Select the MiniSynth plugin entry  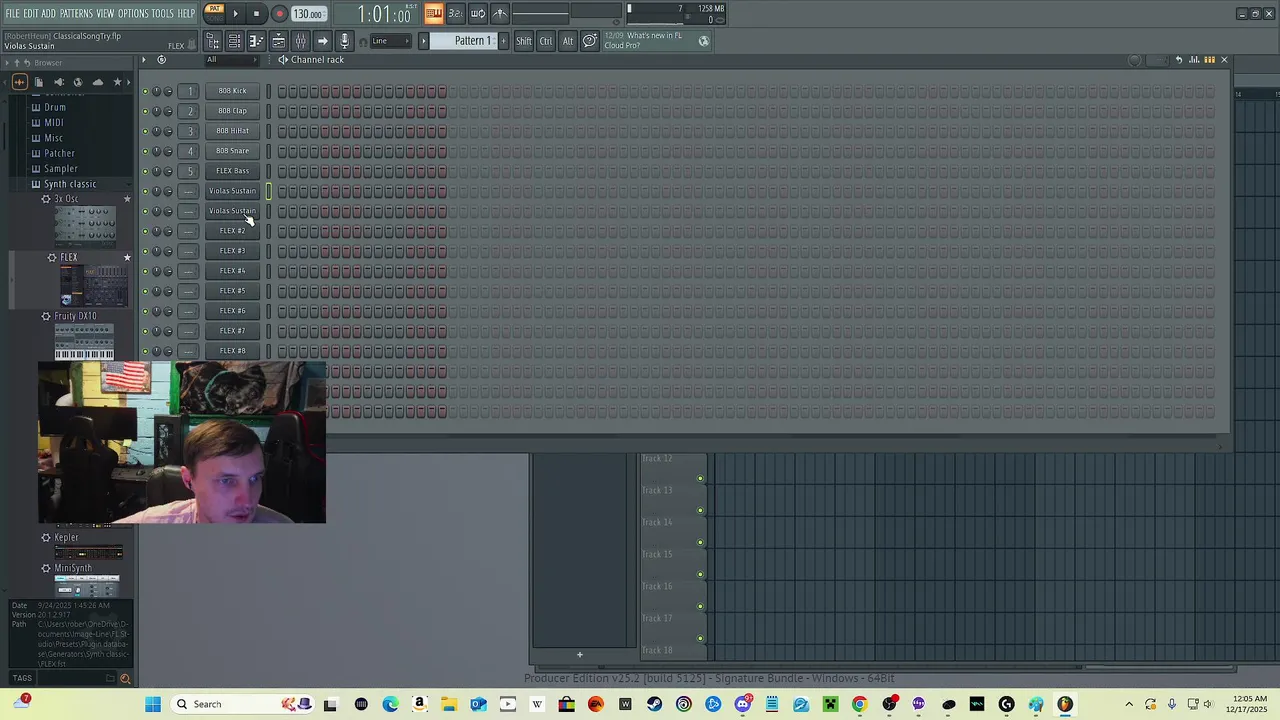coord(73,568)
